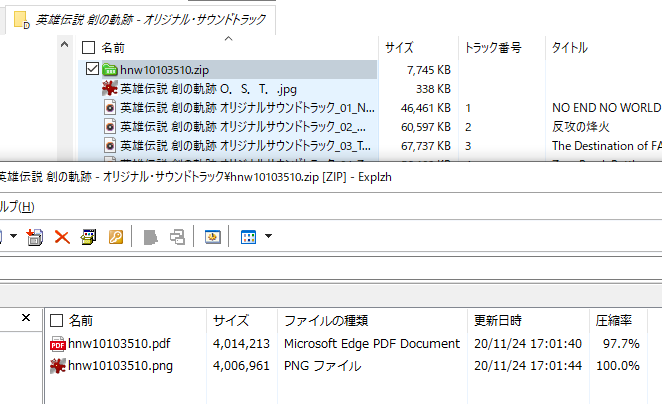Click the Explzh window title bar text
Image resolution: width=662 pixels, height=404 pixels.
coord(195,177)
